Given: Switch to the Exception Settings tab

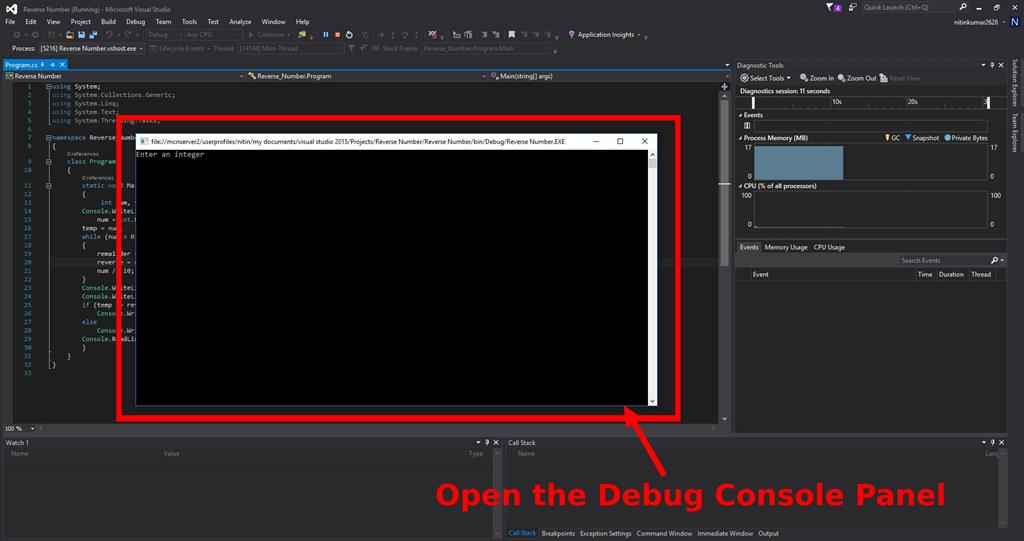Looking at the screenshot, I should (605, 533).
